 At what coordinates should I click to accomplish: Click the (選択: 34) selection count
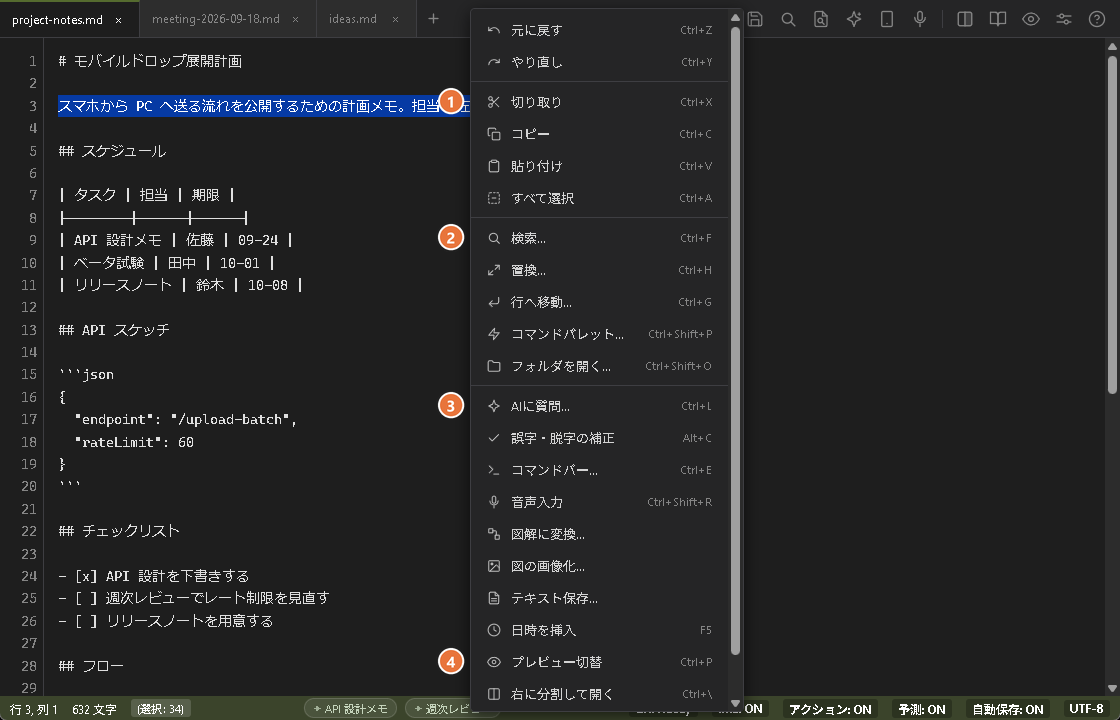coord(161,709)
